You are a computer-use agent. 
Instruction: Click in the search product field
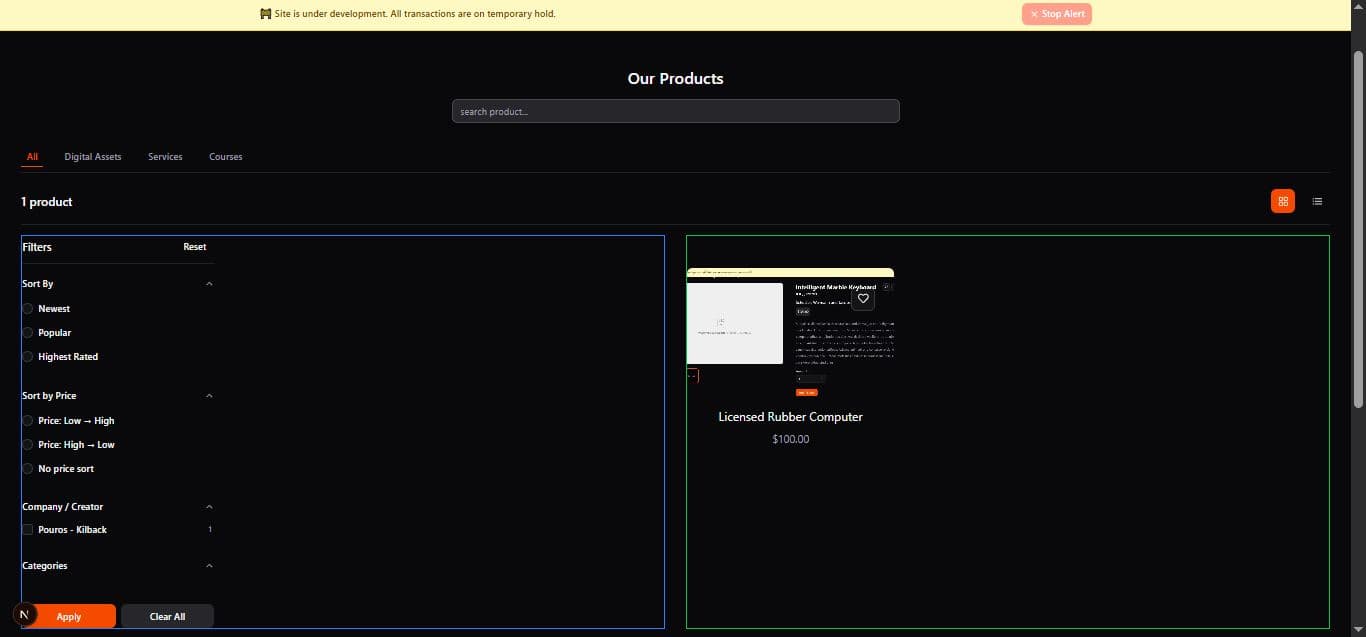tap(675, 111)
